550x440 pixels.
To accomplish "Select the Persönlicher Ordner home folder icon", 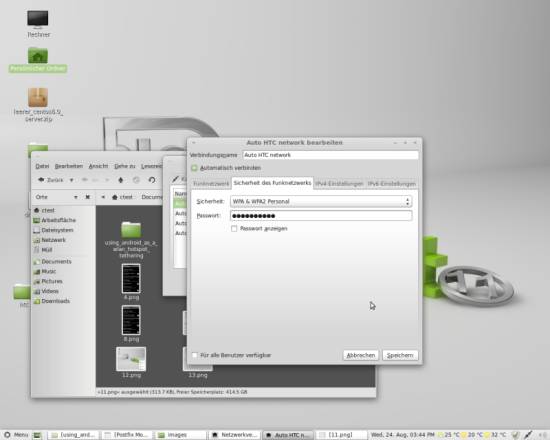I will pyautogui.click(x=38, y=60).
